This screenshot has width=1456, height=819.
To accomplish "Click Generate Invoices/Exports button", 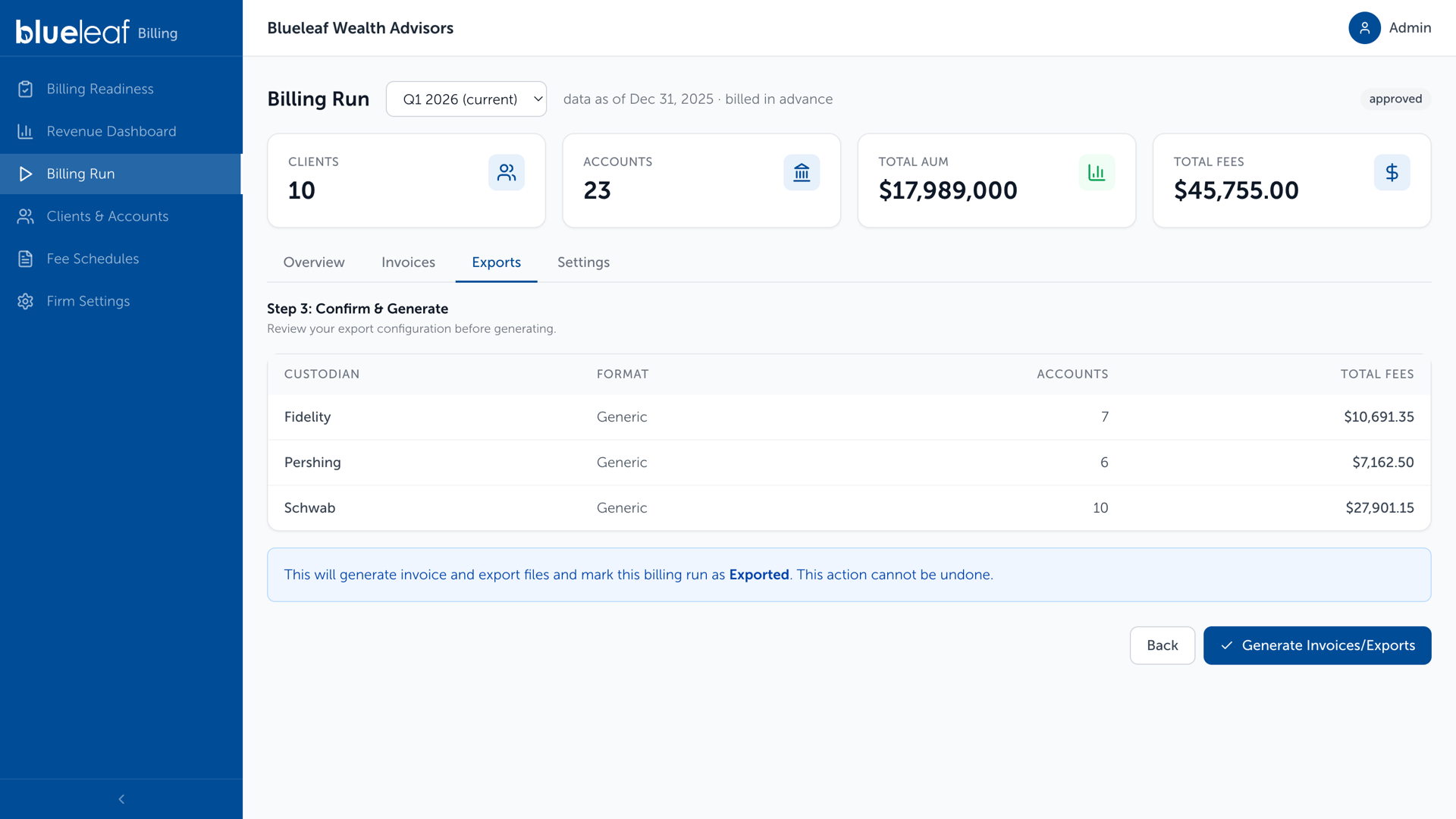I will 1317,645.
